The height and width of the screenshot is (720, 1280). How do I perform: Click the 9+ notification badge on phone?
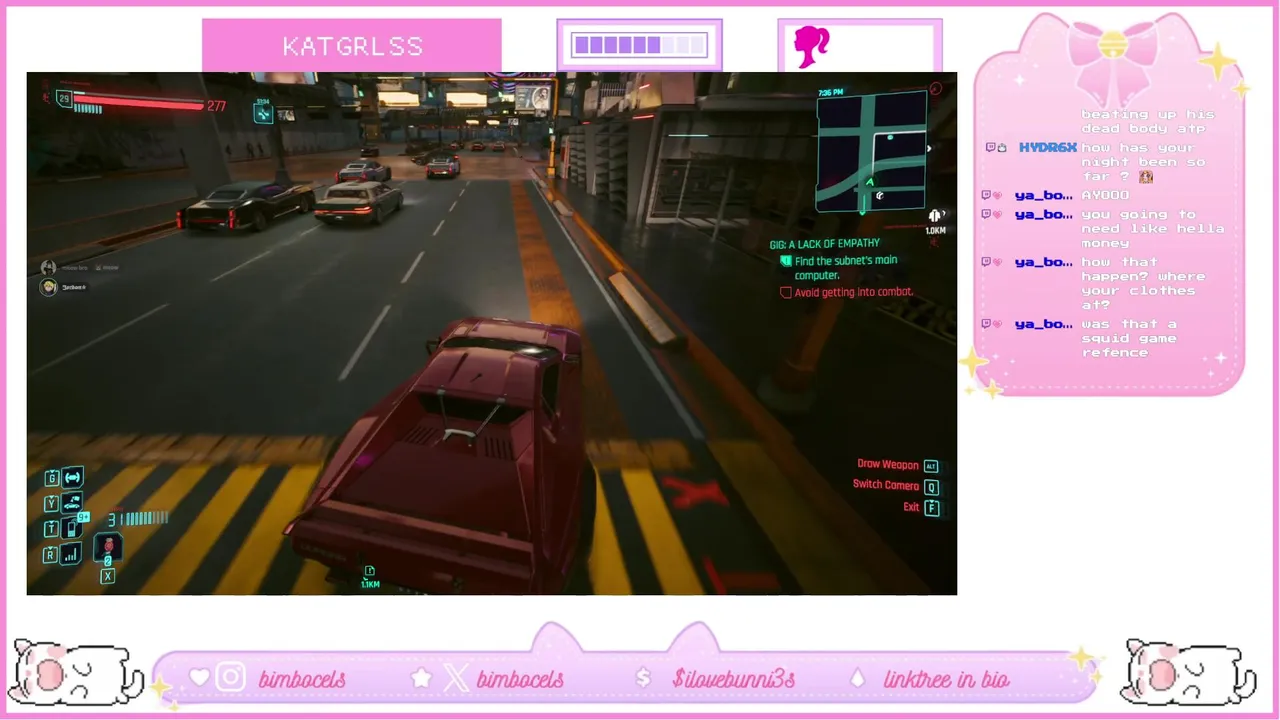pyautogui.click(x=84, y=518)
